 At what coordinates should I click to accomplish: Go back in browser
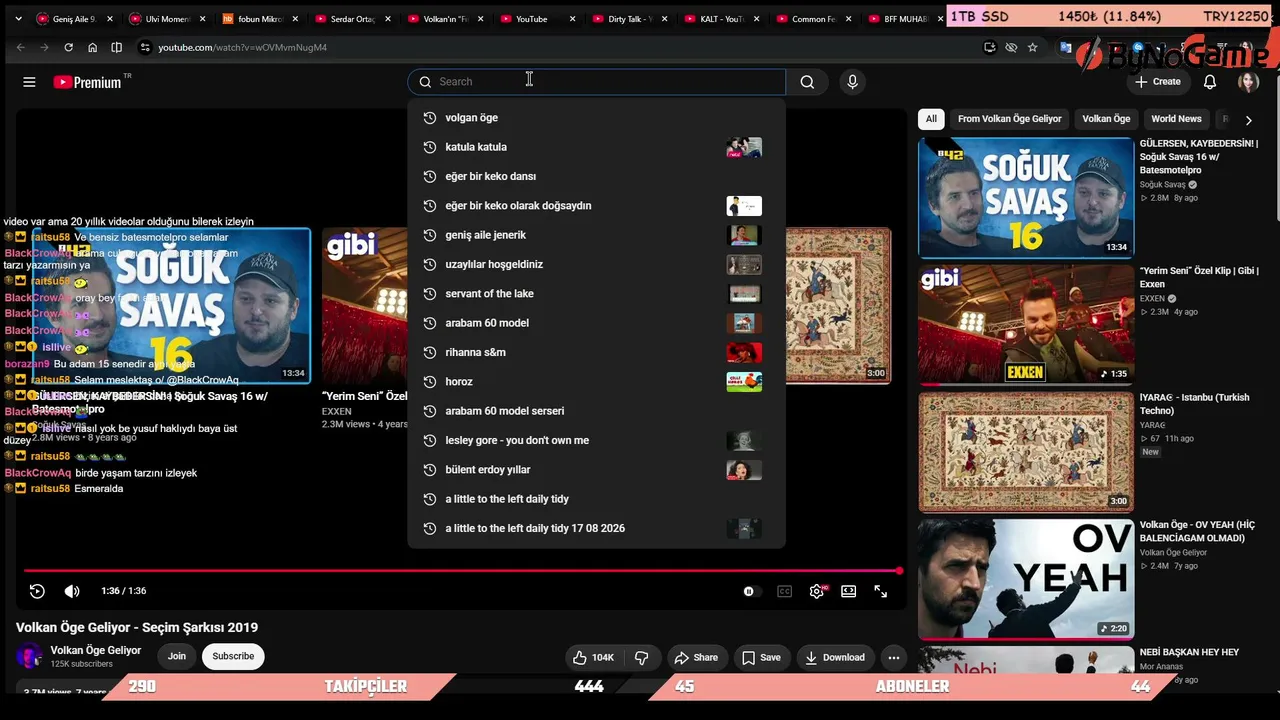[x=20, y=47]
